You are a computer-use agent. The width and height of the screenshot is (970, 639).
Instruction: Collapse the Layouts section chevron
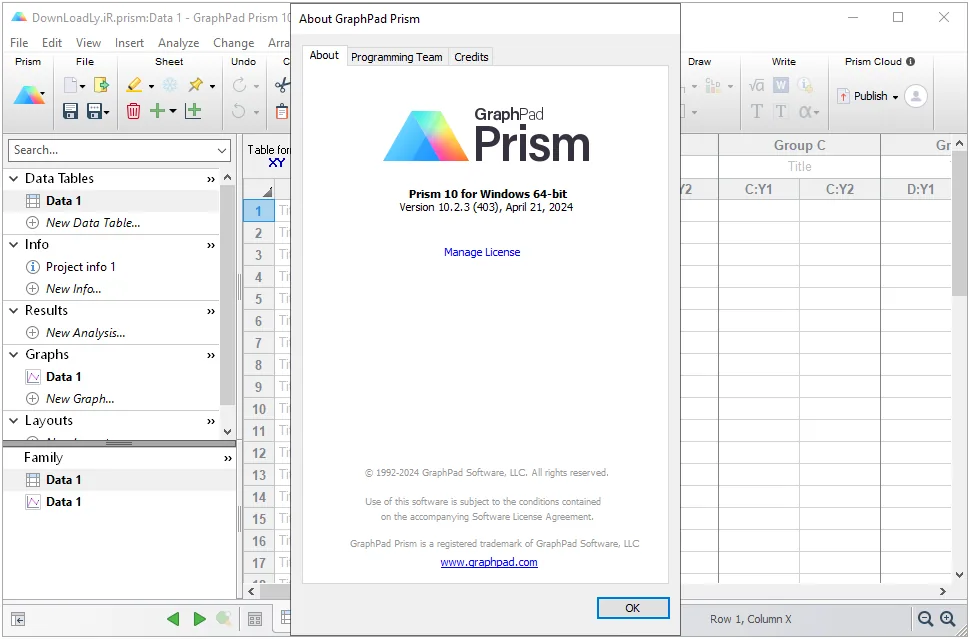tap(14, 421)
